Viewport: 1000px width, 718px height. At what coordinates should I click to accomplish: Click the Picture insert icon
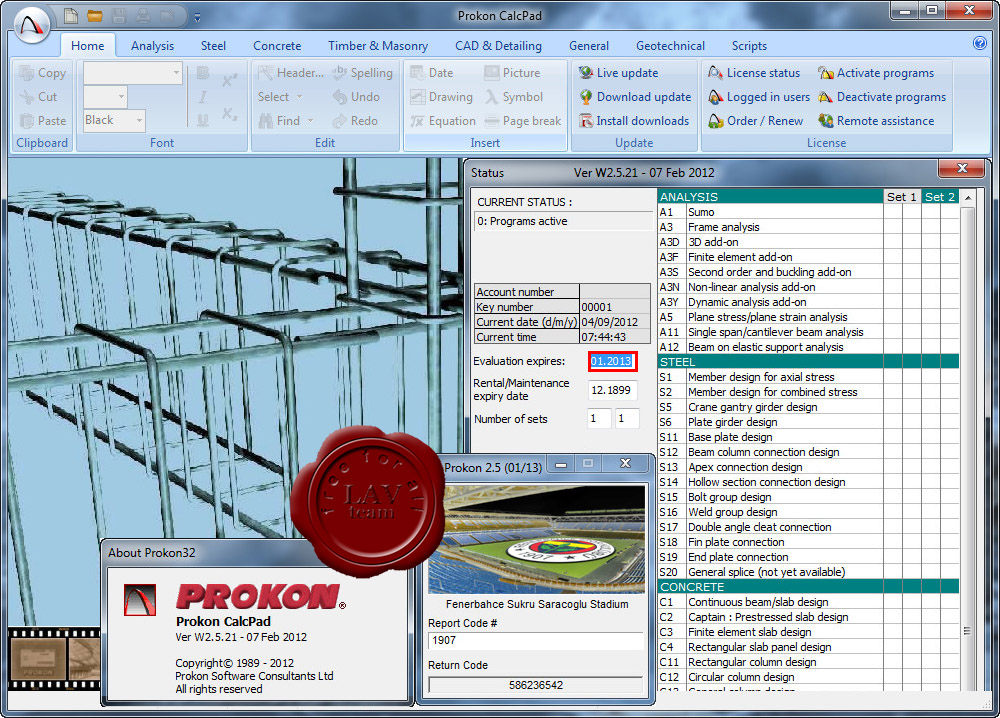tap(492, 73)
